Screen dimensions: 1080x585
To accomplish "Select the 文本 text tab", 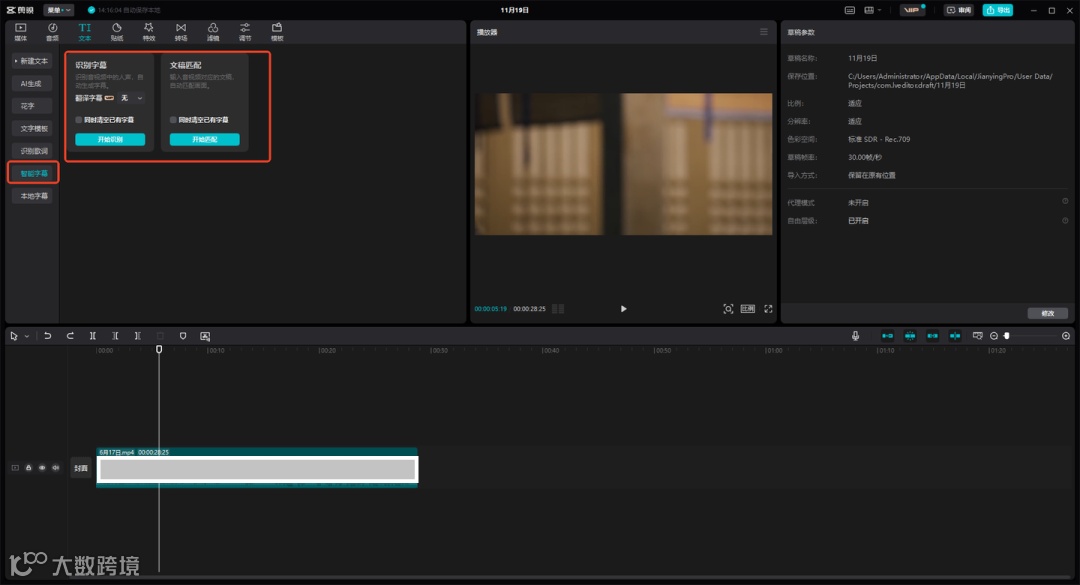I will pyautogui.click(x=85, y=32).
